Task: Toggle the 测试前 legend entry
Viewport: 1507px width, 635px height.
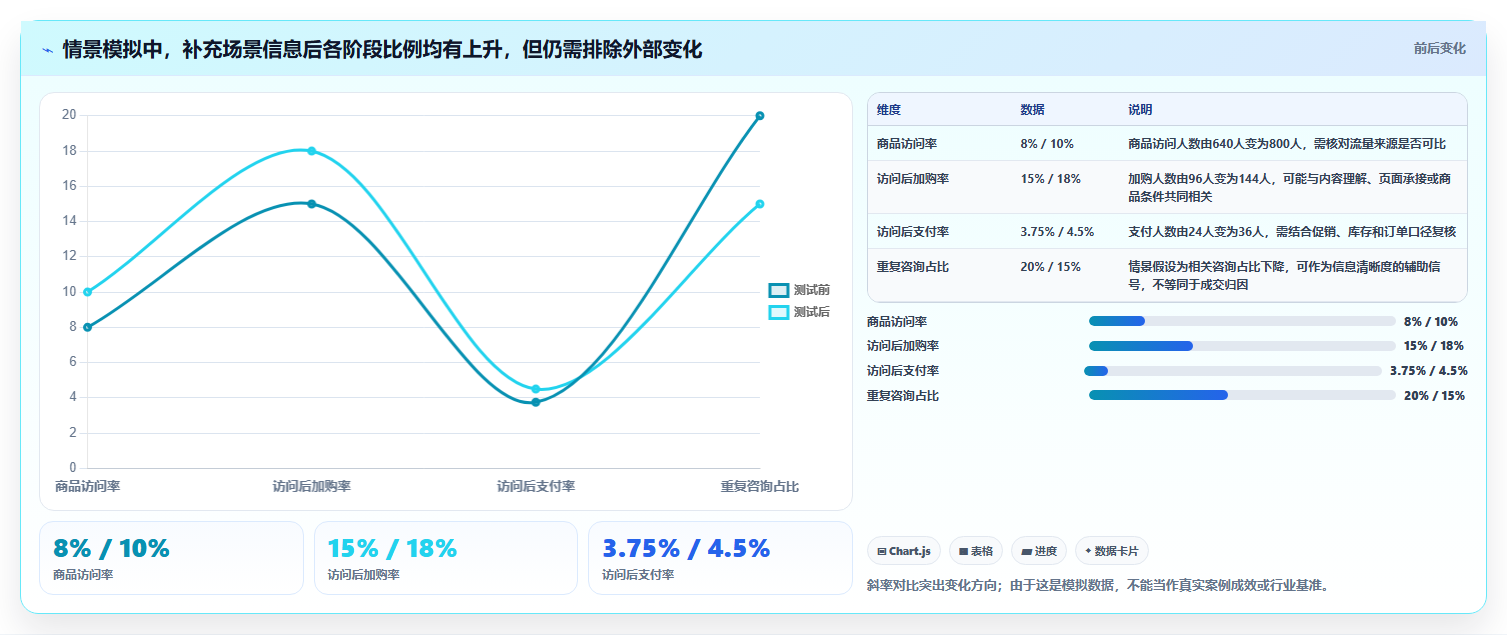Action: [x=799, y=290]
